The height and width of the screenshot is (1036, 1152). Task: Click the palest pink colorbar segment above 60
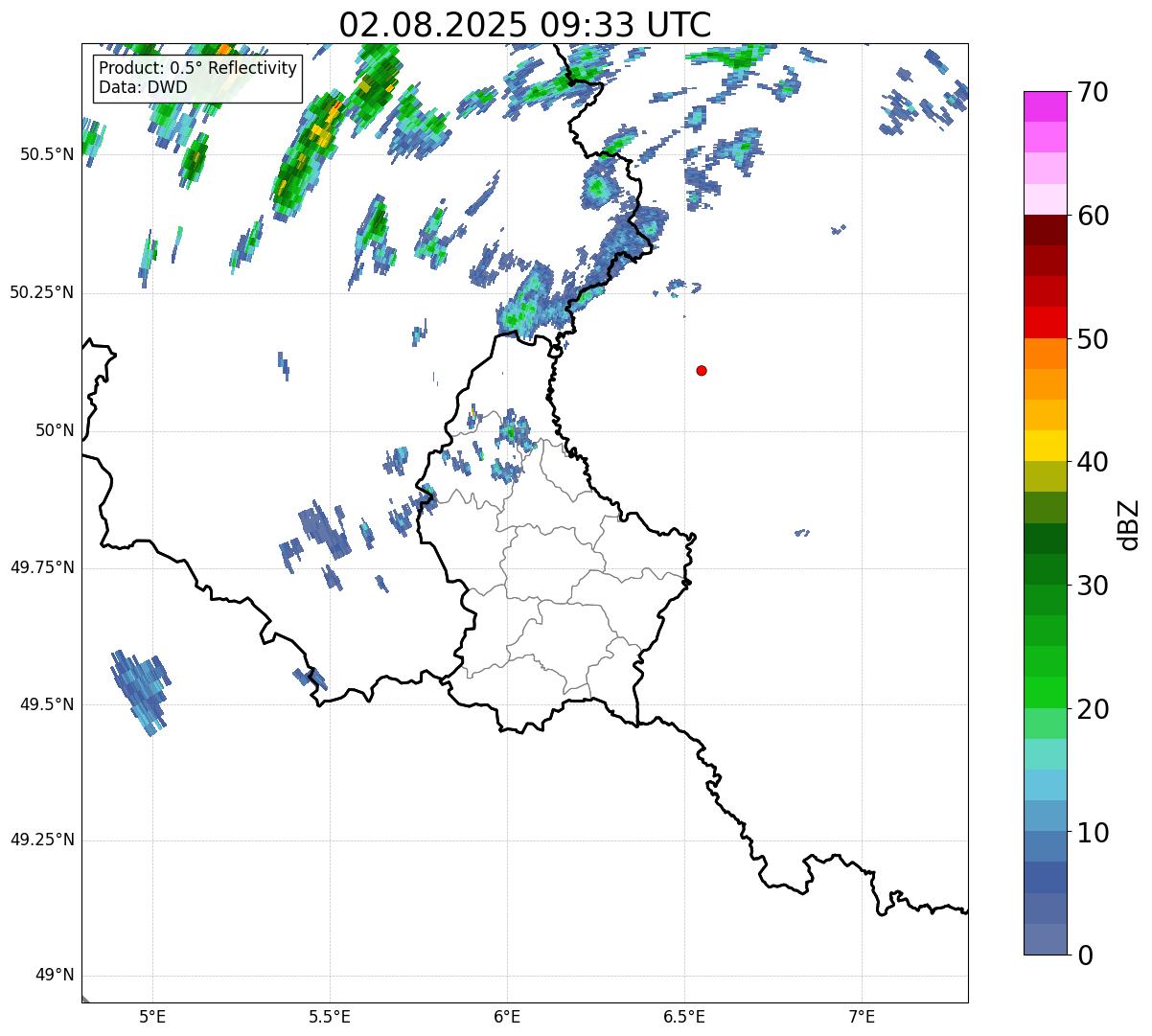1045,199
